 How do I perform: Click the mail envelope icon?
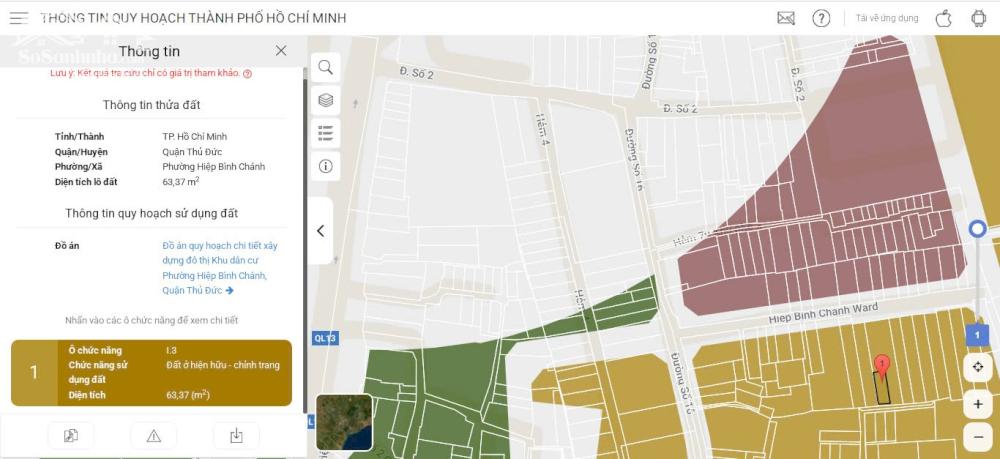786,18
